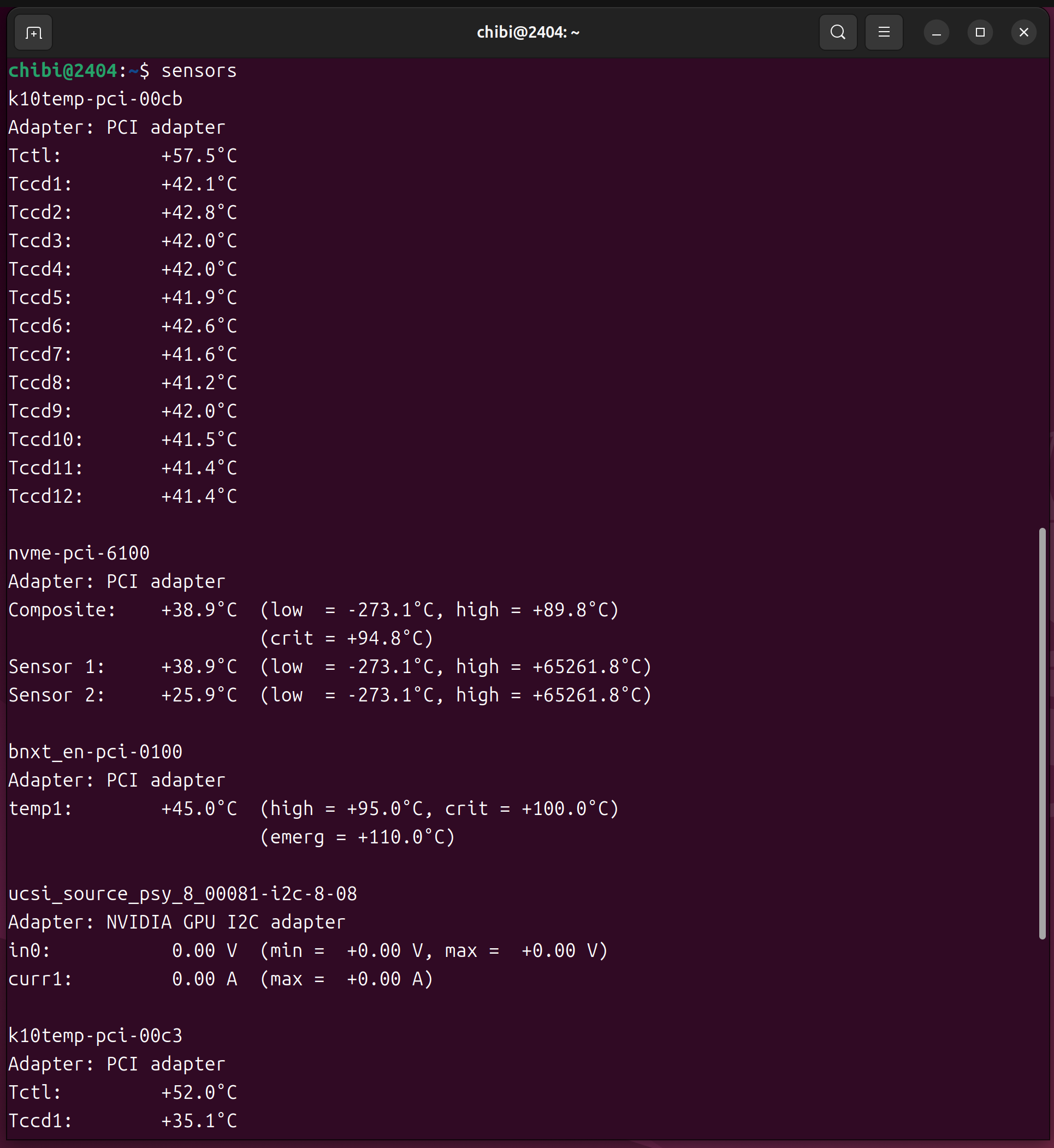Open a new terminal tab
Screen dimensions: 1054x1148
(x=33, y=33)
